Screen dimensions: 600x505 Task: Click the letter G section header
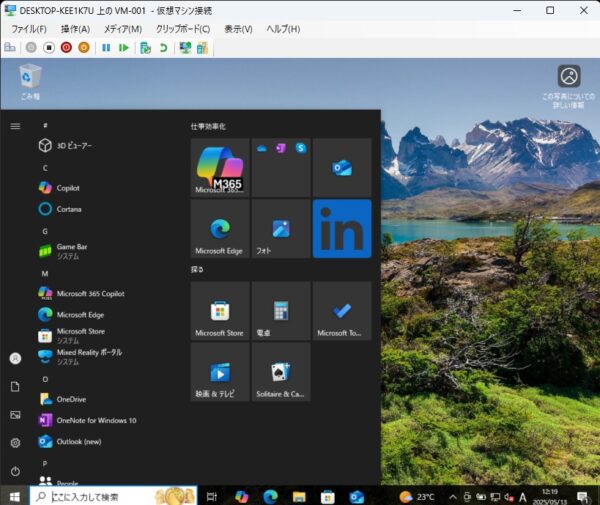tap(45, 231)
